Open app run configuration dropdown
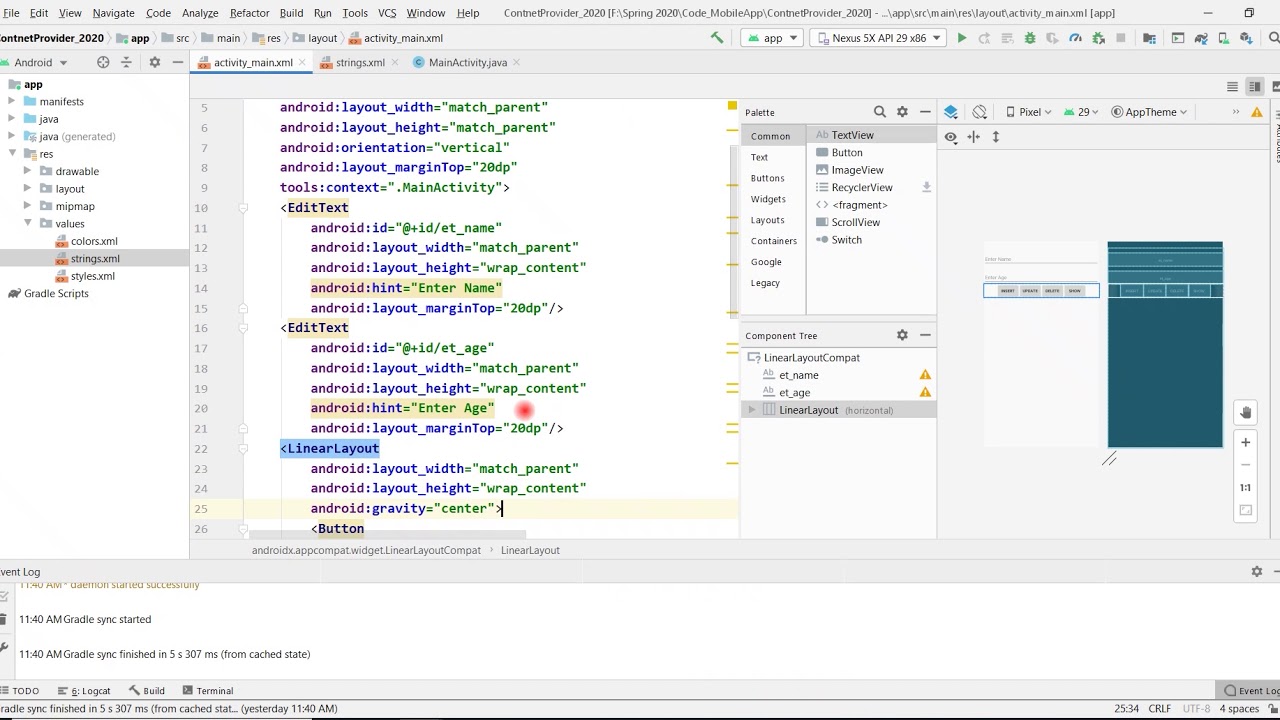The width and height of the screenshot is (1280, 720). pos(772,38)
